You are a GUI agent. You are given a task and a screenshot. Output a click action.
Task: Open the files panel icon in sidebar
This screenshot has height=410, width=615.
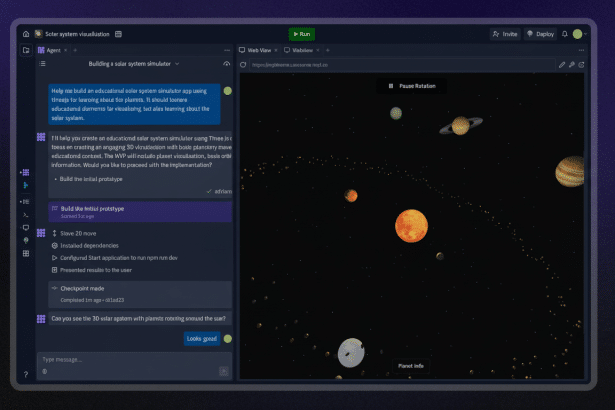26,50
